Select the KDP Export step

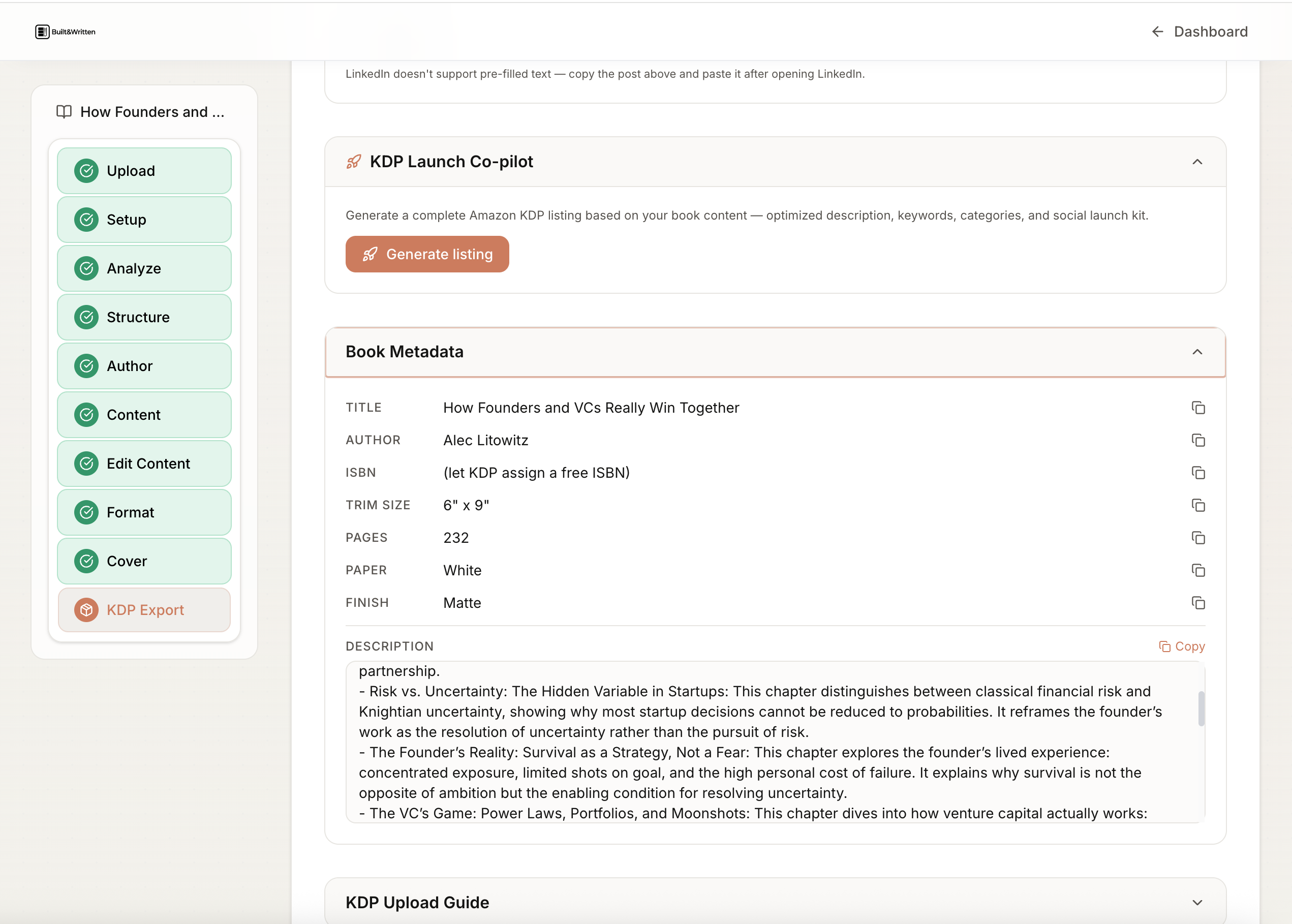[x=144, y=610]
